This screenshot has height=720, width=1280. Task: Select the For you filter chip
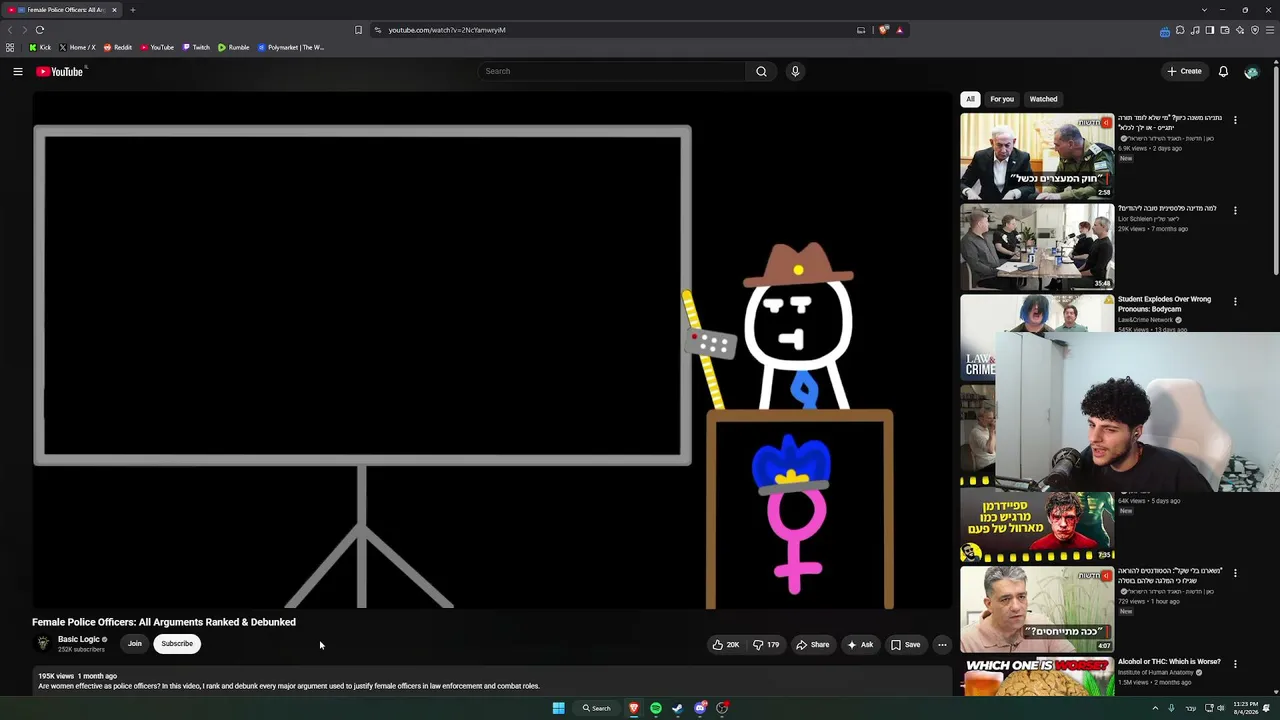[x=1002, y=99]
